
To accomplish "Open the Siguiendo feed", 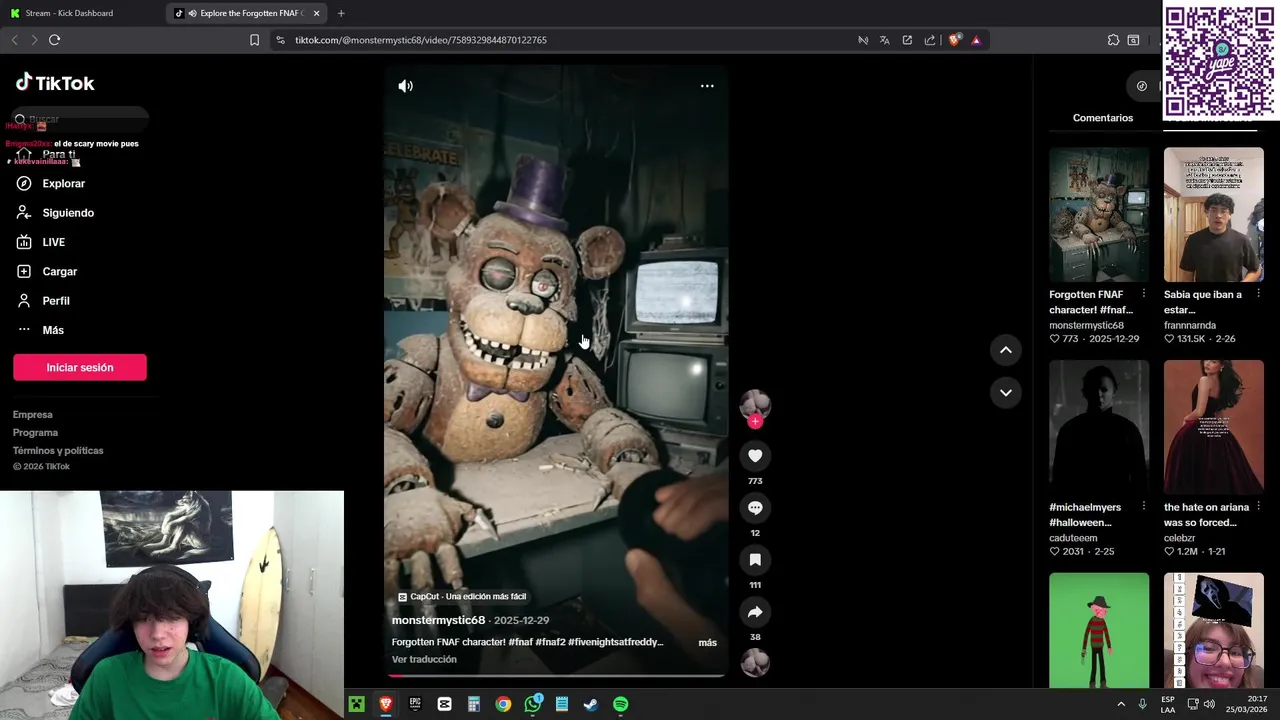I will pos(68,213).
